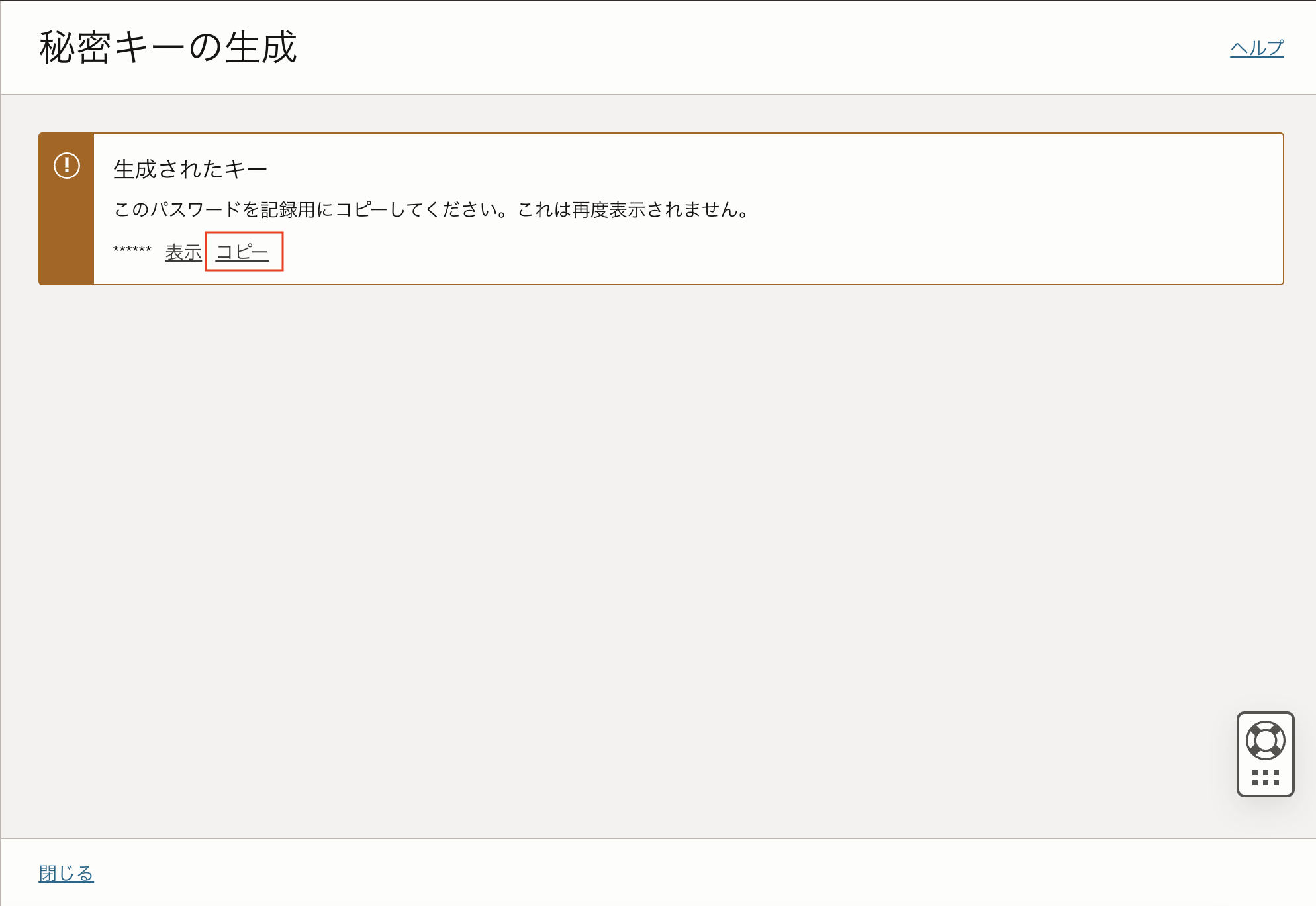Copy the key using the コピー link
The width and height of the screenshot is (1316, 906).
pyautogui.click(x=243, y=252)
